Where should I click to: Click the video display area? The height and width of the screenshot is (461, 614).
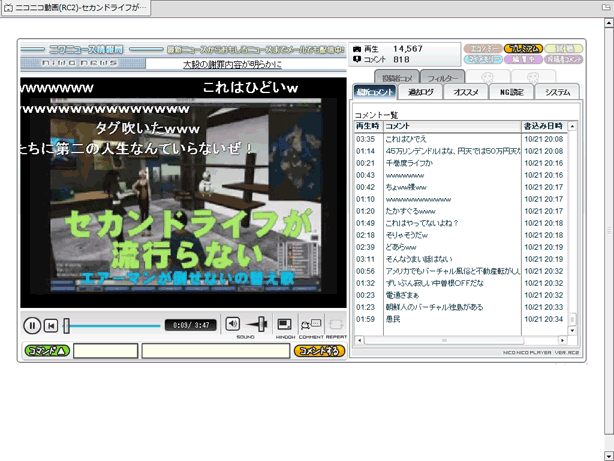(183, 193)
